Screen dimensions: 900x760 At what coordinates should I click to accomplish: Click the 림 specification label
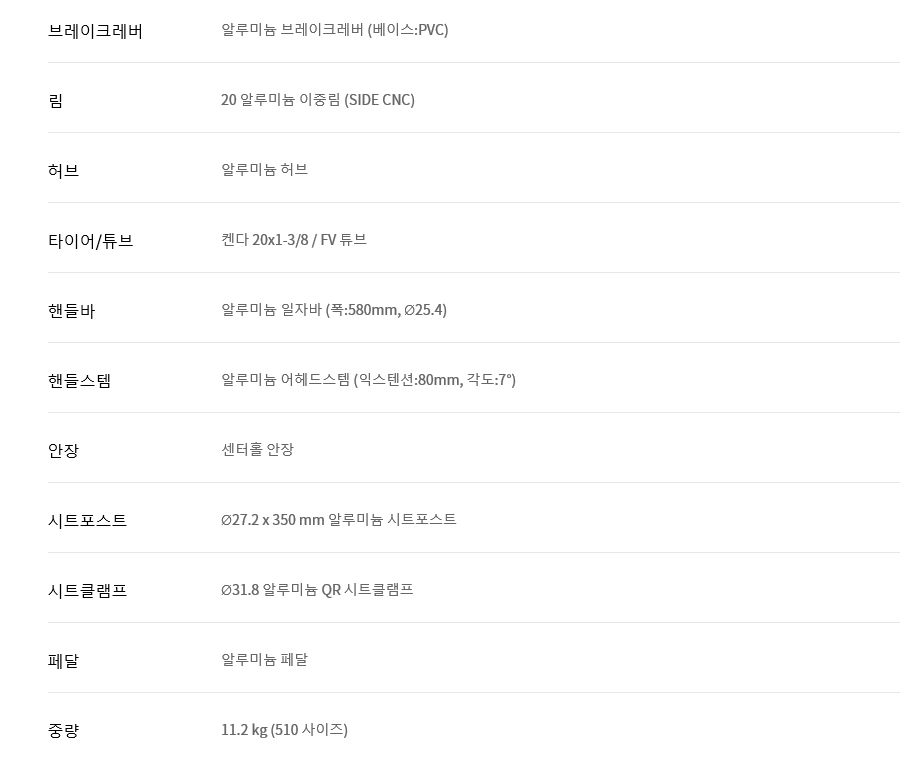56,101
